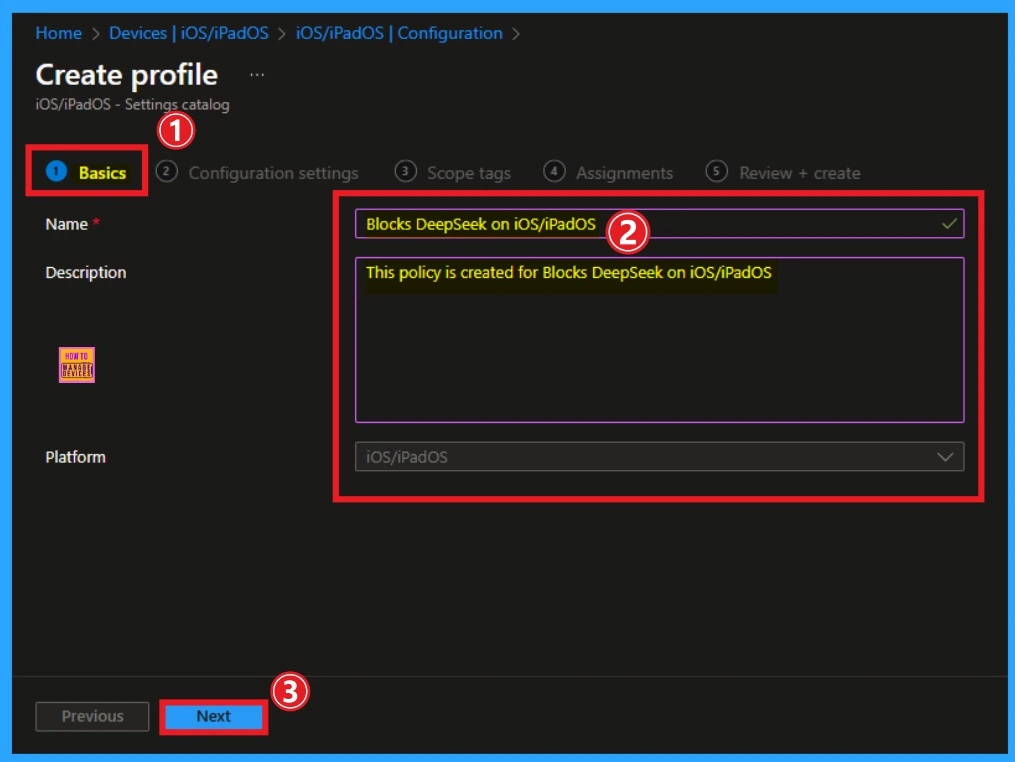The width and height of the screenshot is (1015, 762).
Task: Click the How To Manage Devices logo
Action: click(x=77, y=365)
